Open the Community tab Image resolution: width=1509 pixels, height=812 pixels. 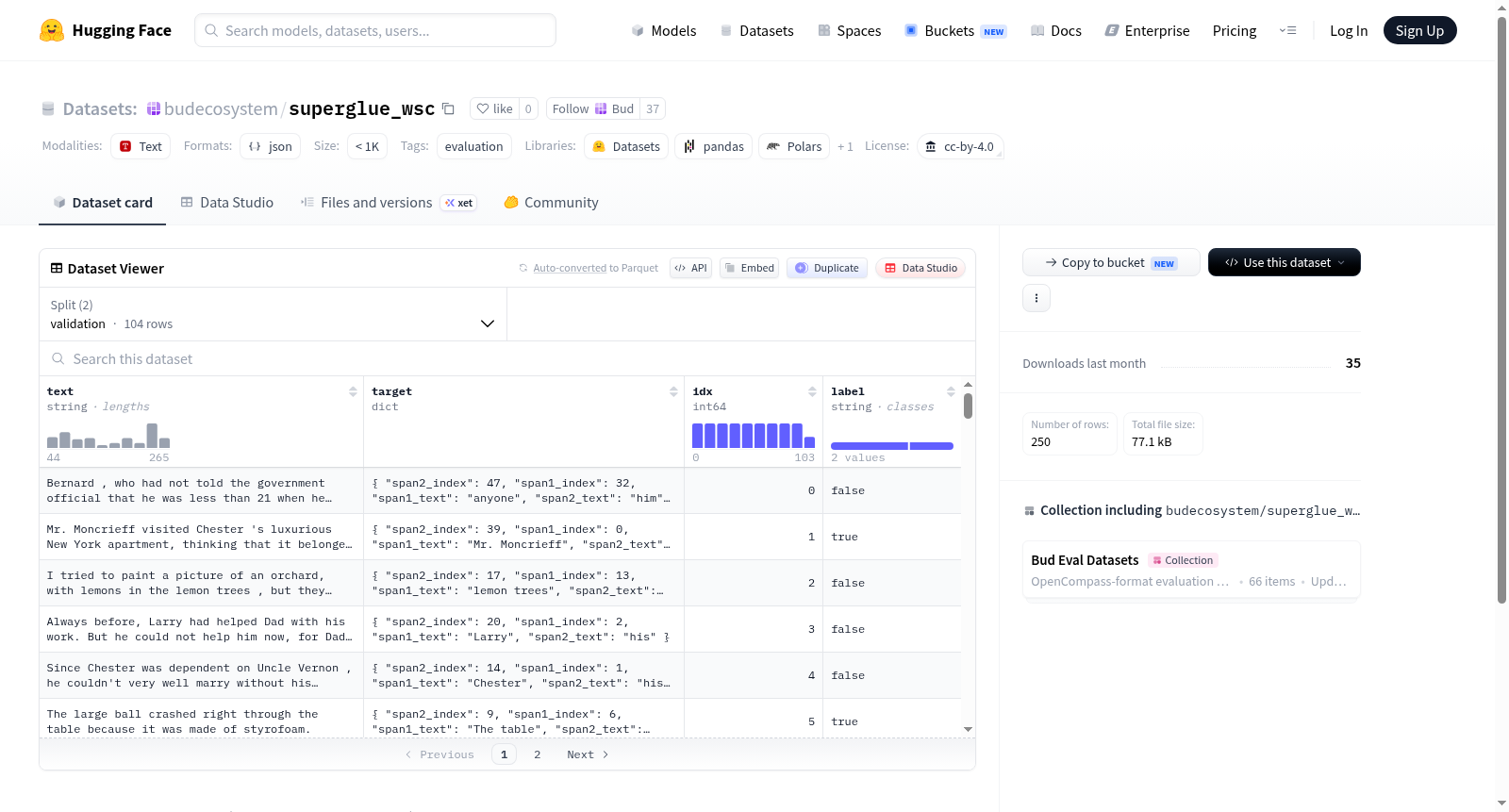point(551,203)
